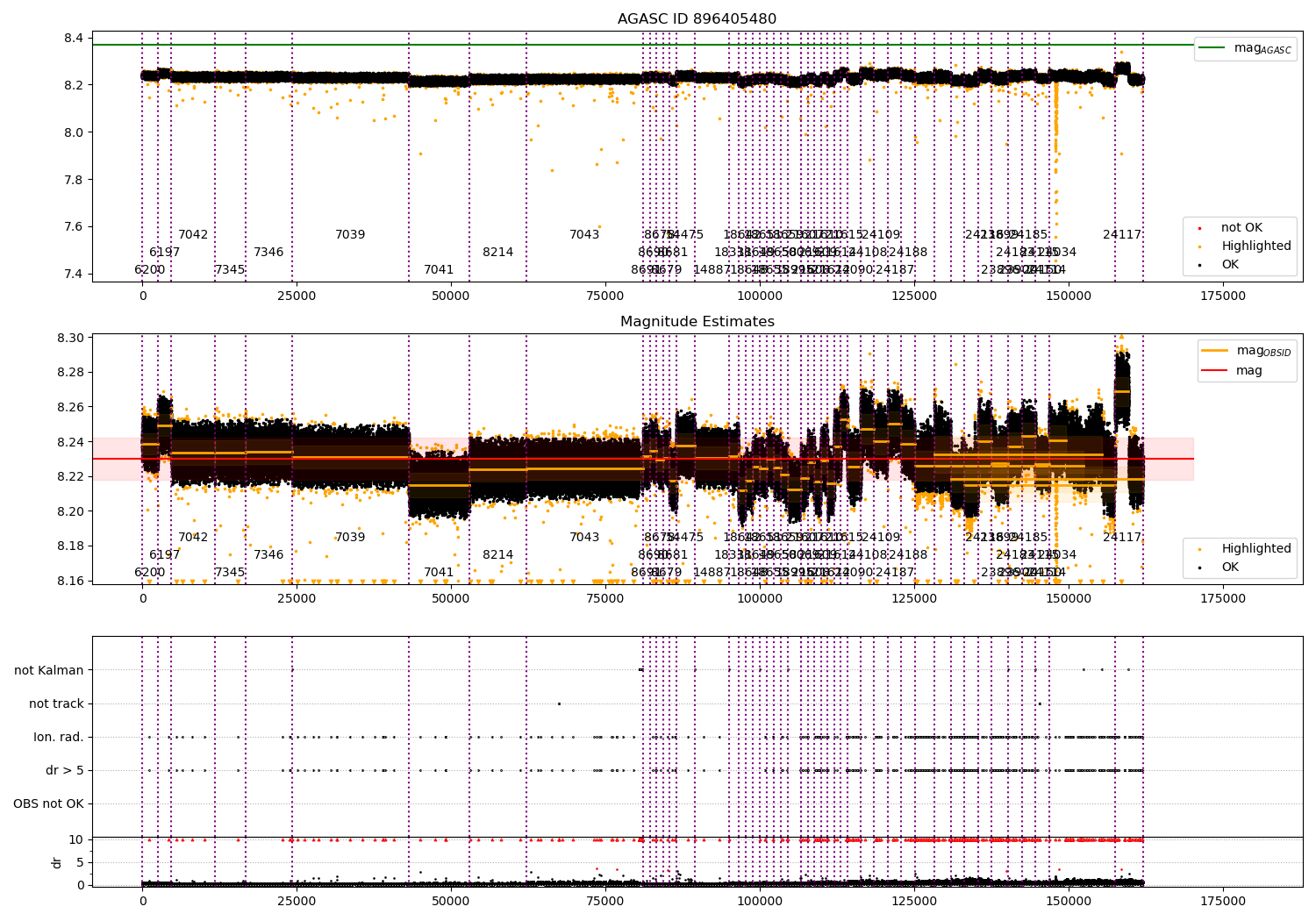Click dr axis tick '5' in bottom plot
The image size is (1316, 921).
click(x=81, y=863)
